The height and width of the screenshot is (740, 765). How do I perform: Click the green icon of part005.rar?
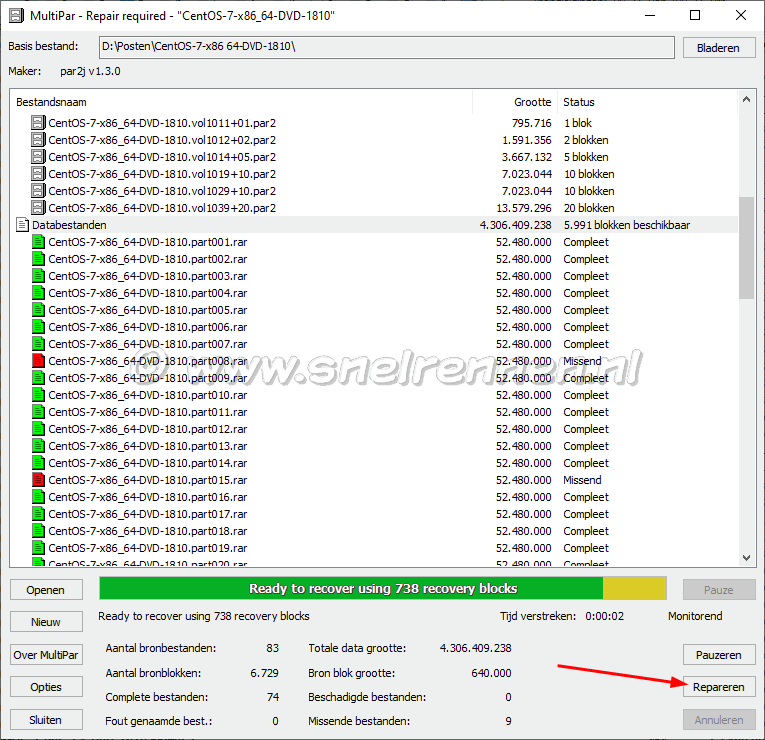[x=39, y=310]
